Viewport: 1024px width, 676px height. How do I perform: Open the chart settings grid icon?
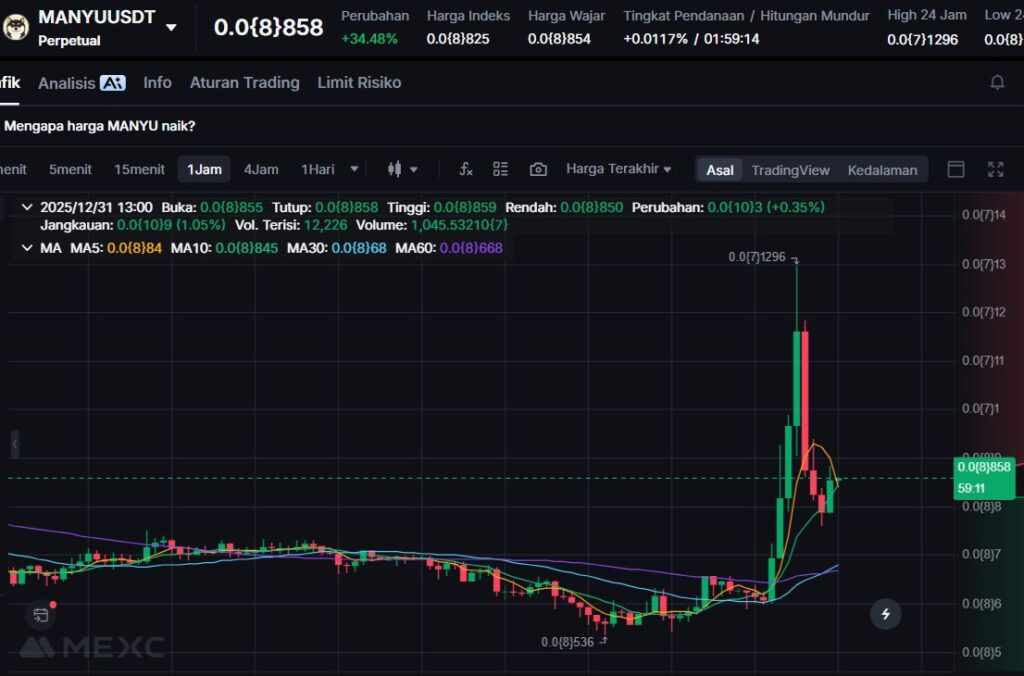(x=501, y=169)
